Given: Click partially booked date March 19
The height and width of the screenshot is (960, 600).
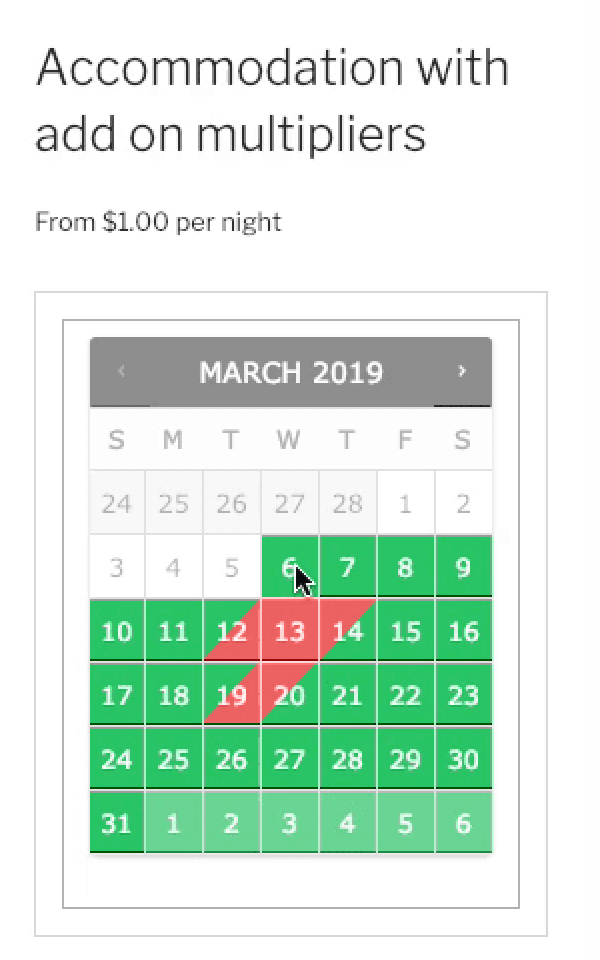Looking at the screenshot, I should 231,695.
